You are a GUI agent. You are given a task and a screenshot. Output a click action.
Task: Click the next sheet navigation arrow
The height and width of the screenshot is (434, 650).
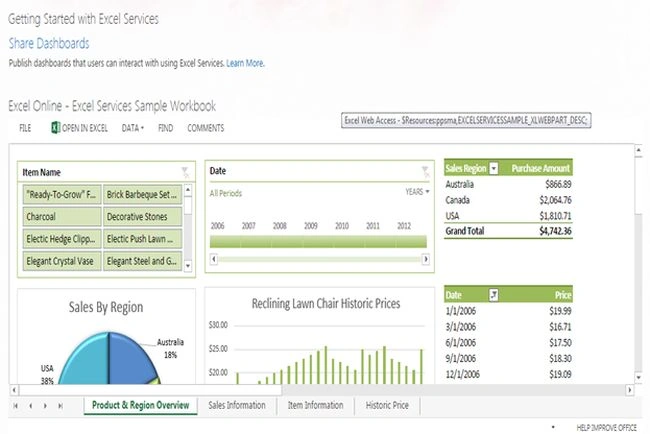click(45, 406)
